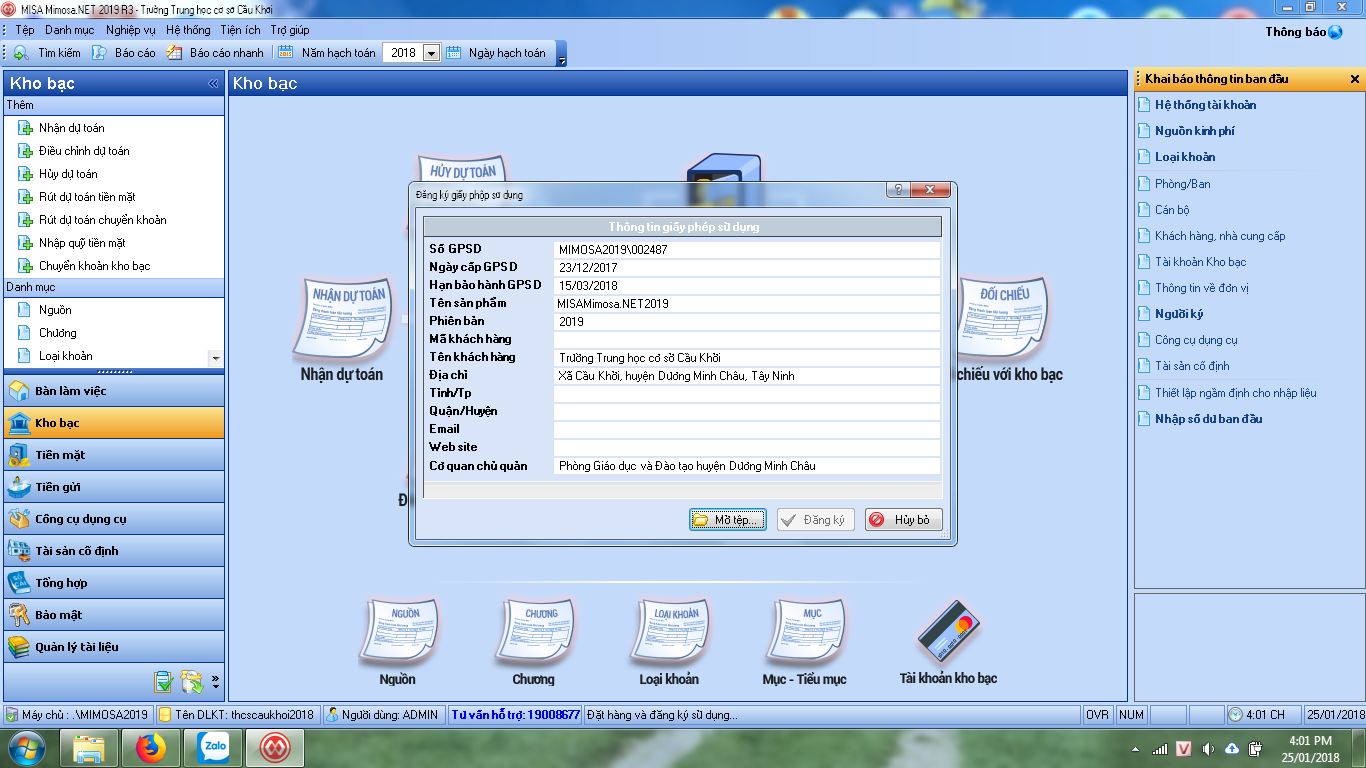
Task: Click the Mục - Tiểu mục document icon
Action: 805,633
